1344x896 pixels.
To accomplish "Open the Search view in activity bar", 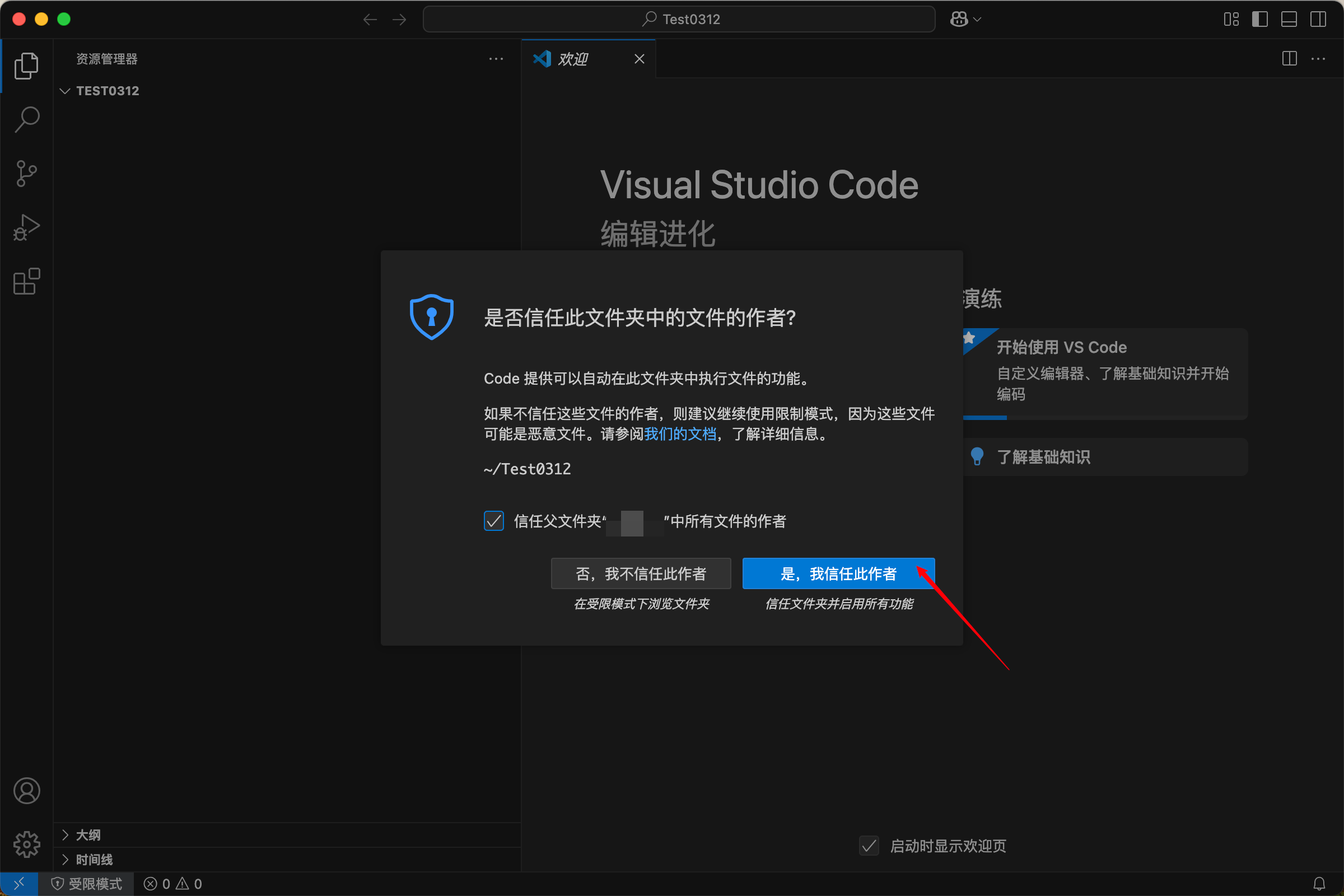I will tap(26, 120).
